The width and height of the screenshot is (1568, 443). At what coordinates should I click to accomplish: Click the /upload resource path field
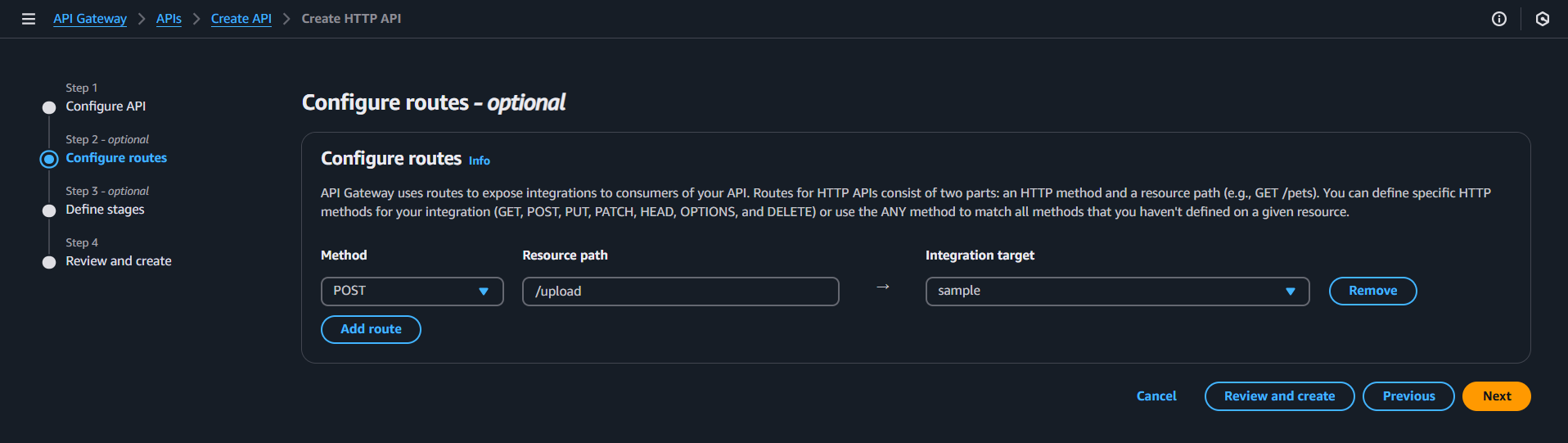[x=681, y=292]
